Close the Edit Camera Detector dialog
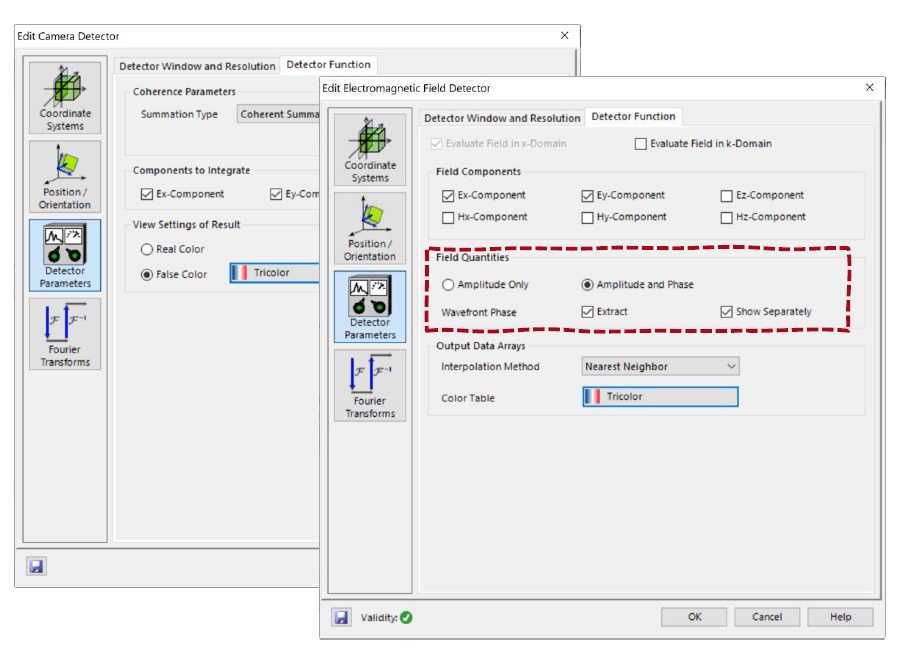Screen dimensions: 900x660 tap(565, 36)
